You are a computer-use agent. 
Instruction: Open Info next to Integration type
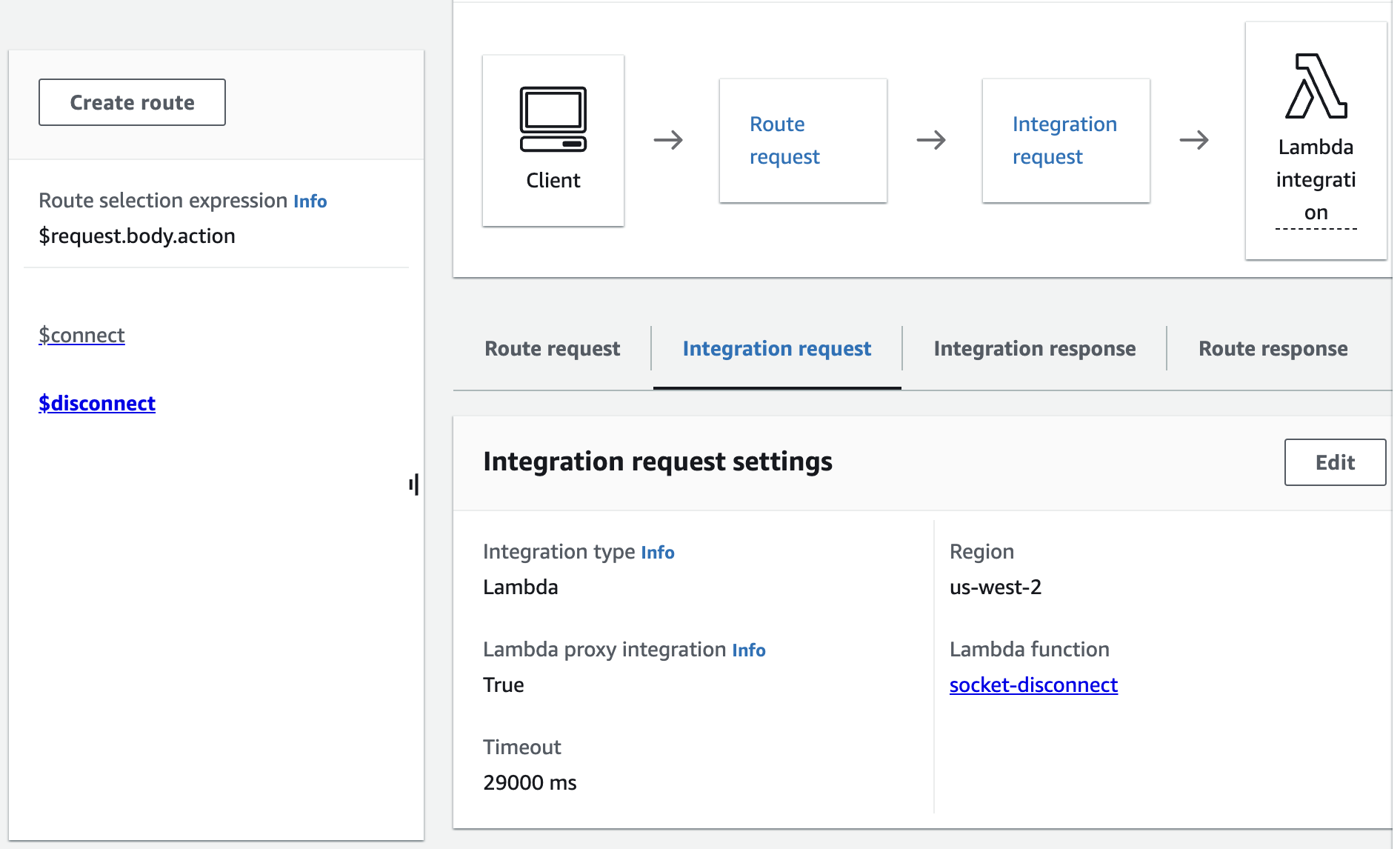(657, 553)
